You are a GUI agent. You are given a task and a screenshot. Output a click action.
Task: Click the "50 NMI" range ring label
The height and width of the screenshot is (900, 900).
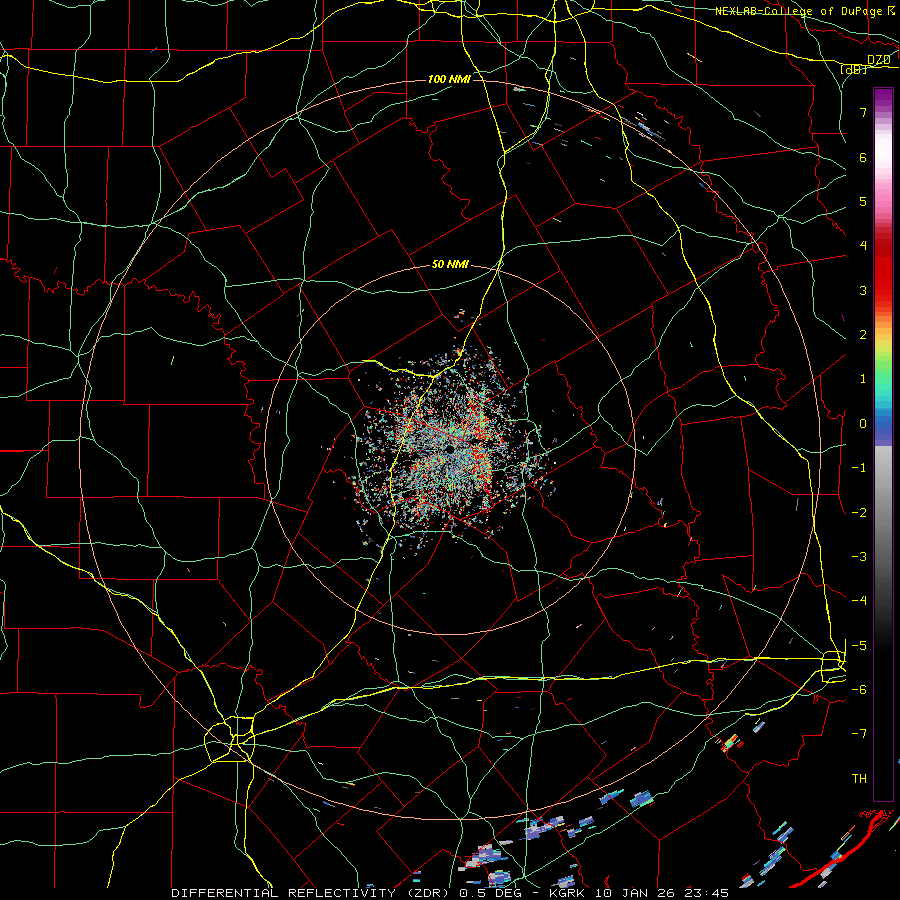pos(450,265)
